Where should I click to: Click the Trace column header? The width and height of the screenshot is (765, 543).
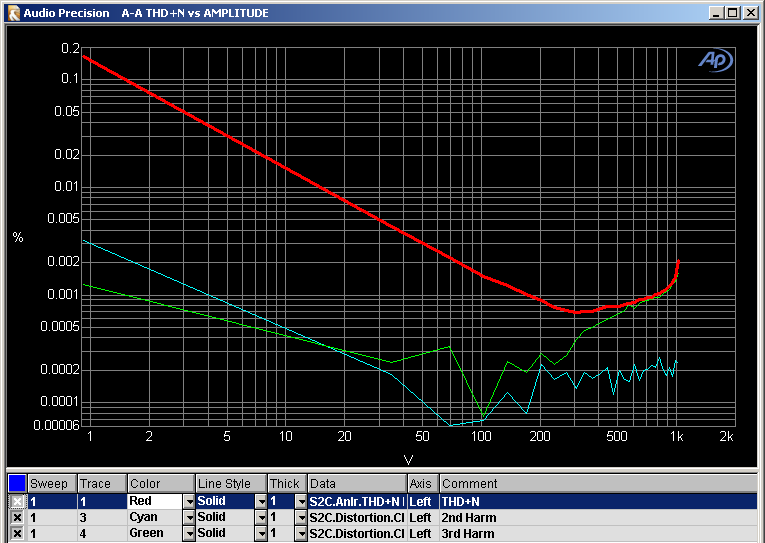tap(102, 483)
